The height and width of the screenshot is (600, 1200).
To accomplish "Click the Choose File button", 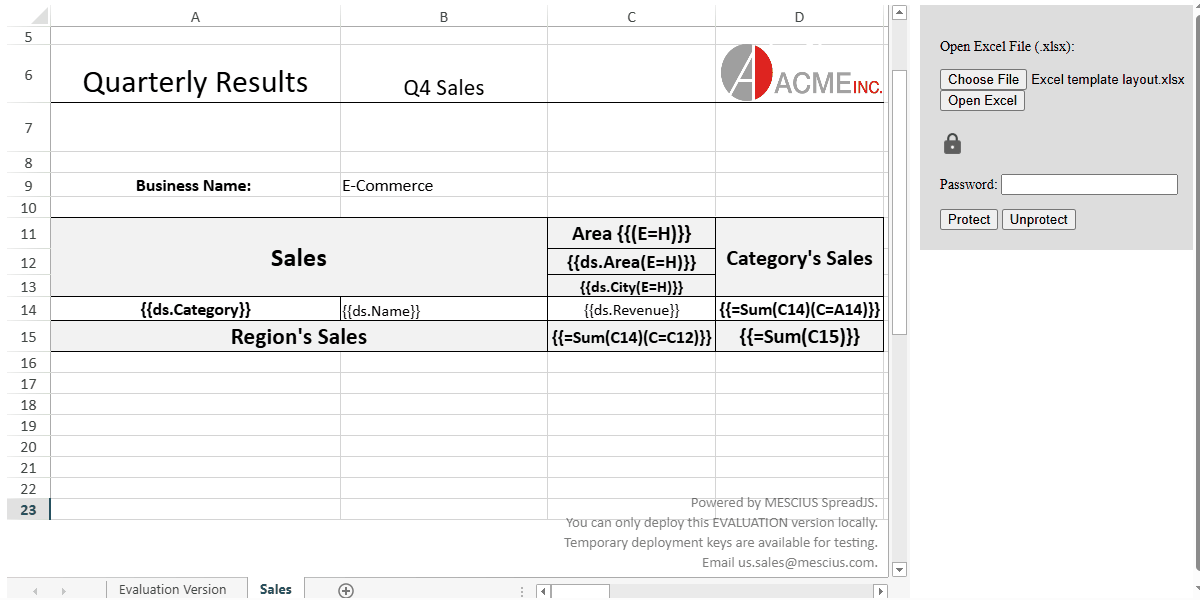I will (x=984, y=79).
